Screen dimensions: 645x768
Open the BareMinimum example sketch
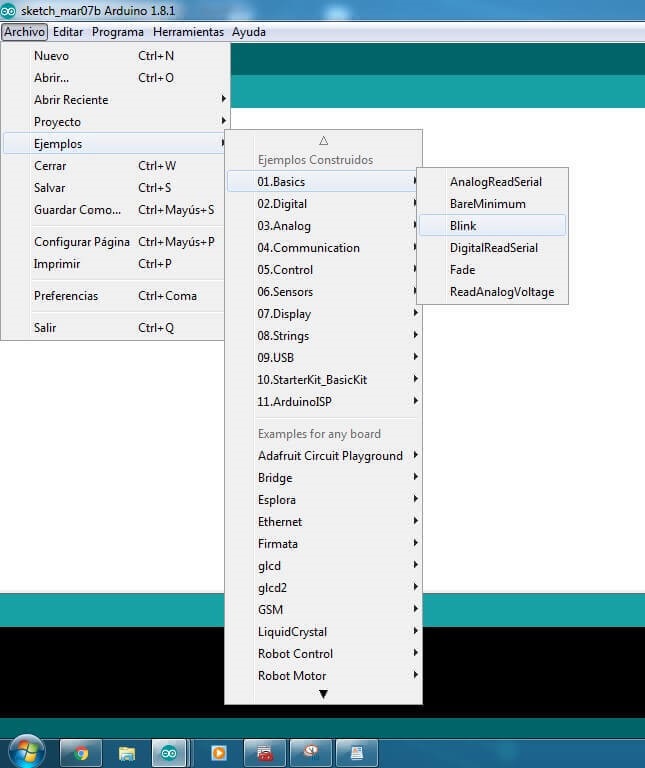pyautogui.click(x=493, y=204)
